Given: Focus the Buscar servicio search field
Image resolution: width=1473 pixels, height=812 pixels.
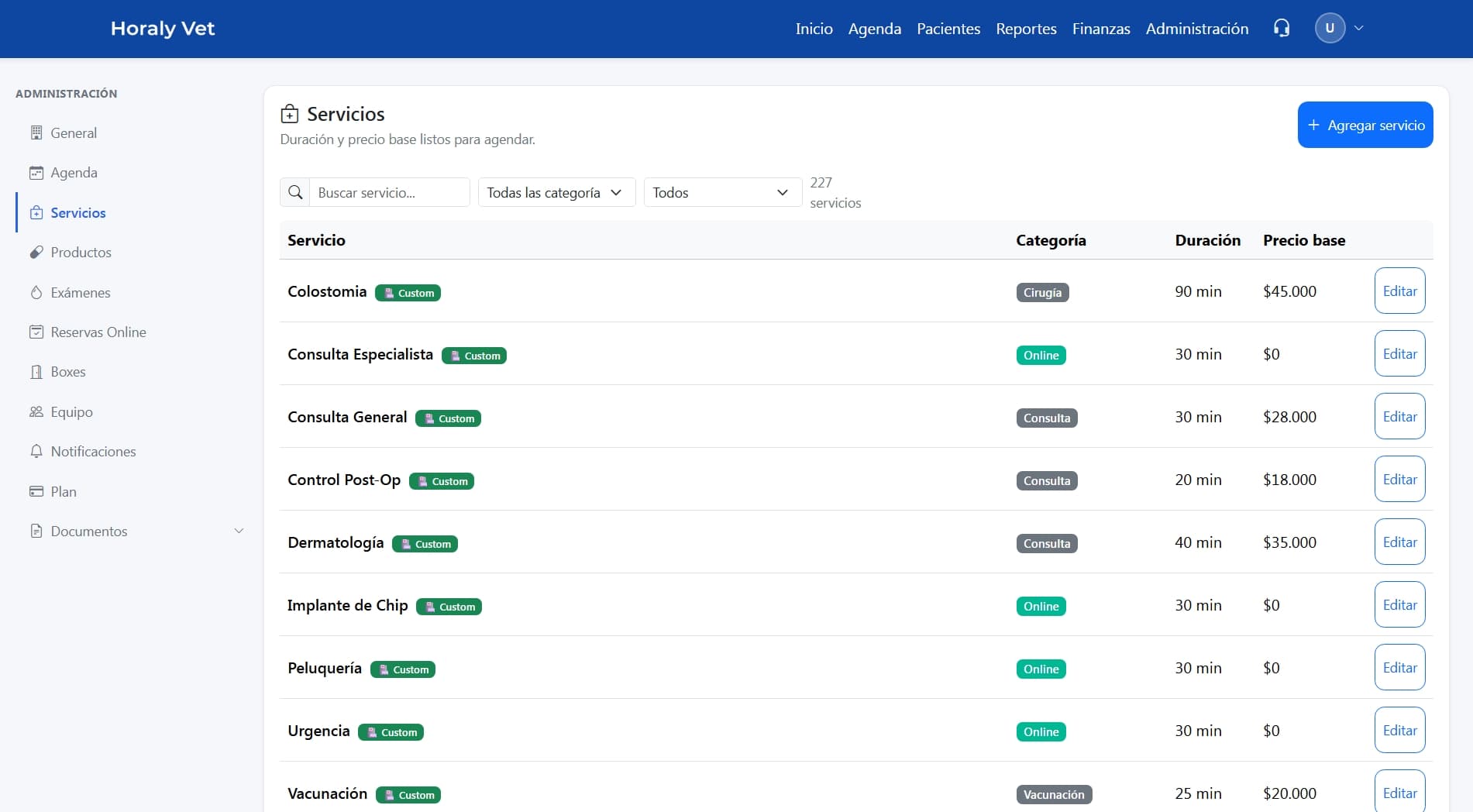Looking at the screenshot, I should pyautogui.click(x=389, y=192).
